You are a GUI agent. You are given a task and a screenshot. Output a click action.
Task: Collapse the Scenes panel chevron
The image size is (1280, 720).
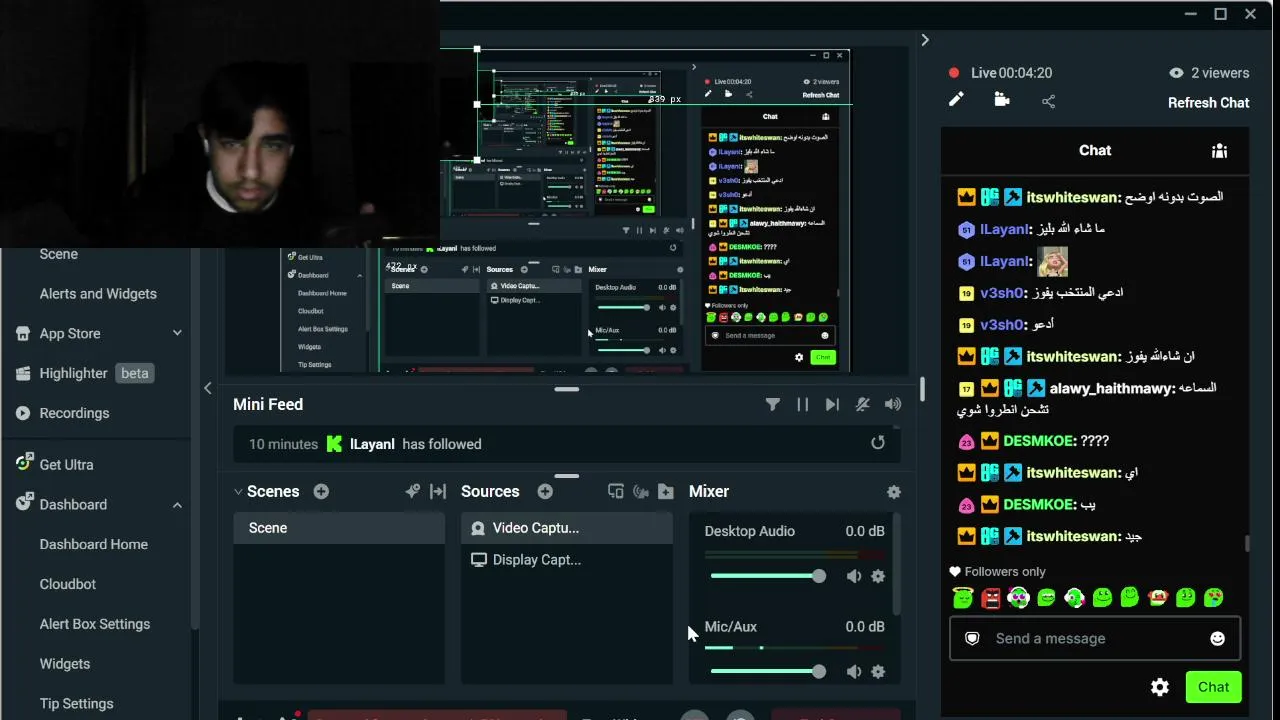[x=238, y=492]
